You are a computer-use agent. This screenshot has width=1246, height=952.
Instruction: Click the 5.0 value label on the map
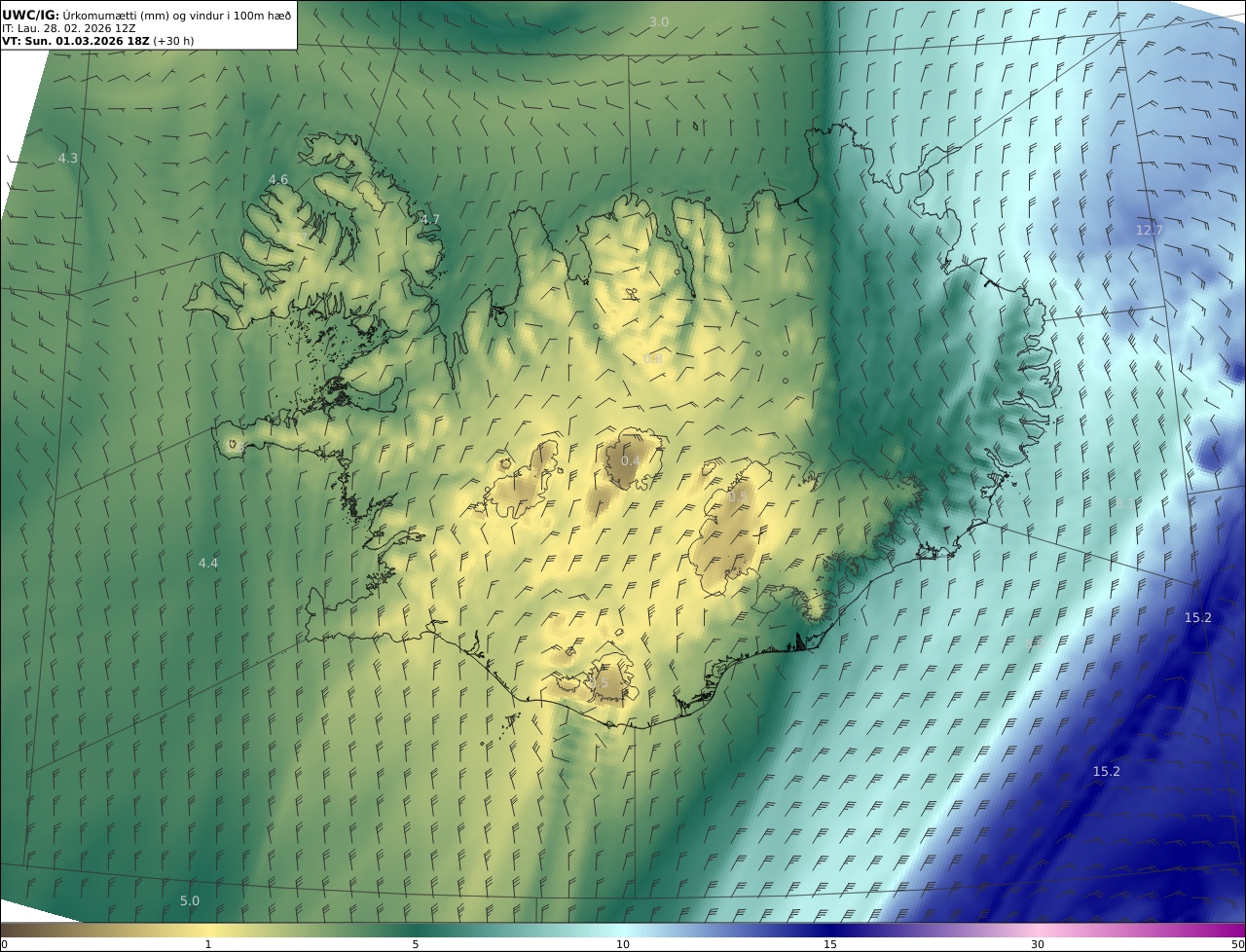click(190, 900)
